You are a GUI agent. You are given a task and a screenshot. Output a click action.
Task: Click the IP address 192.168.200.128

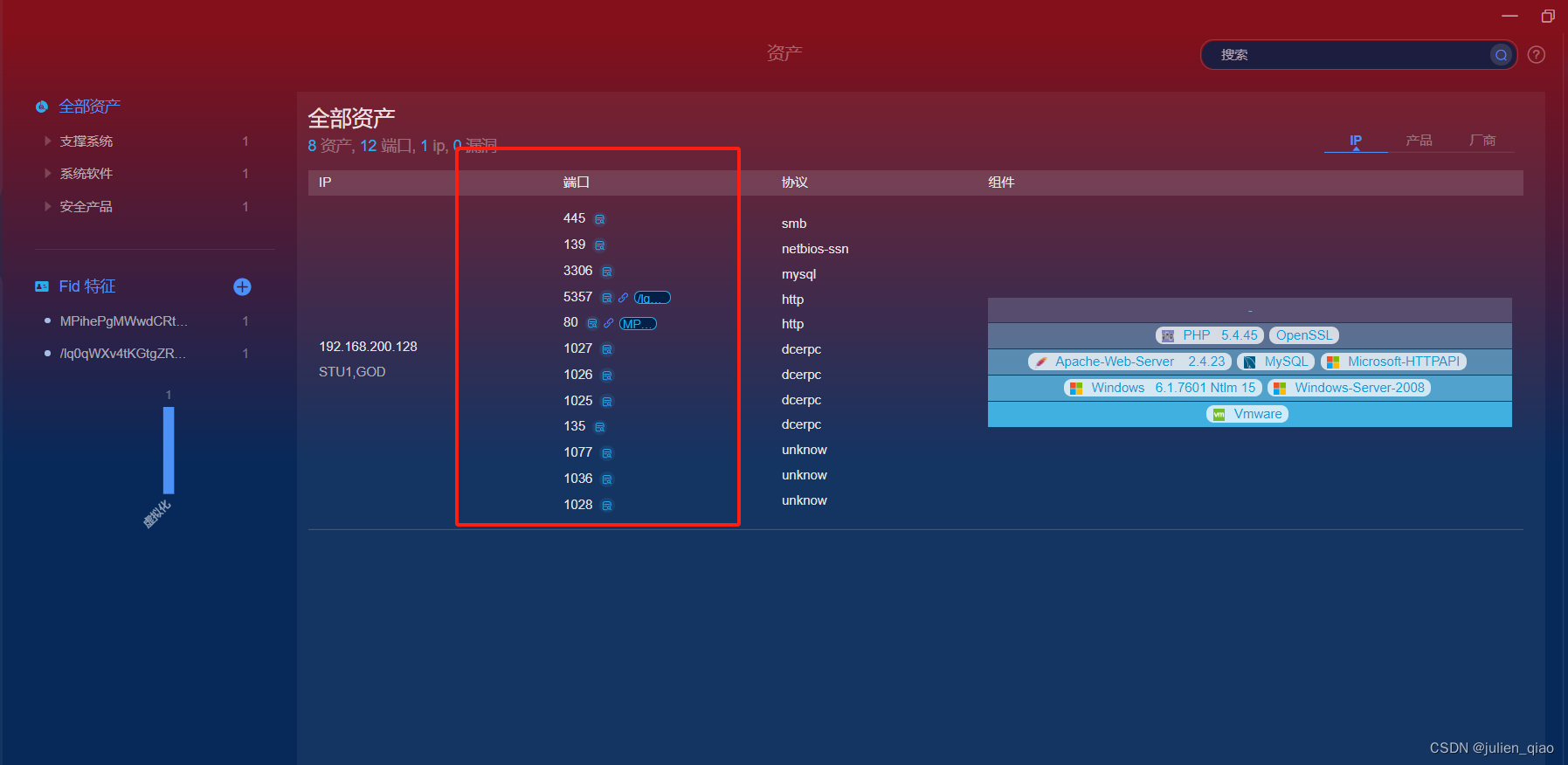point(368,347)
